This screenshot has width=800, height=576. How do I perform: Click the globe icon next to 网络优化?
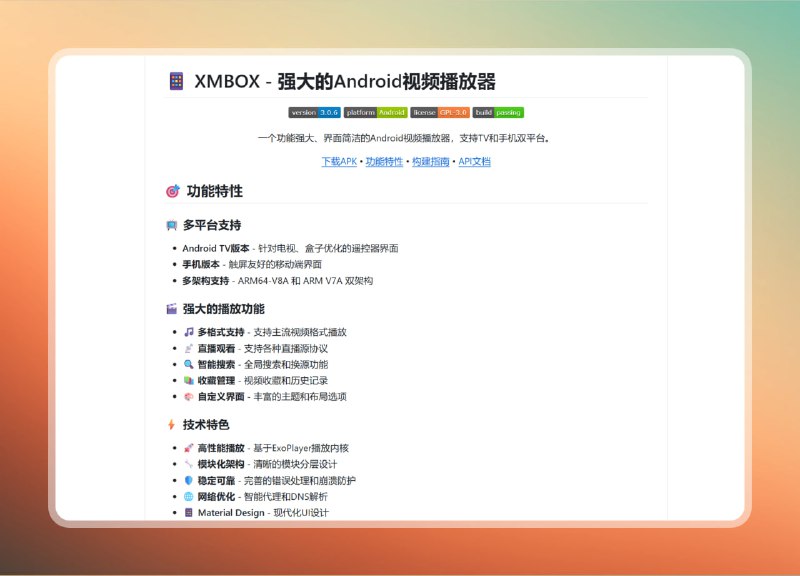(189, 496)
